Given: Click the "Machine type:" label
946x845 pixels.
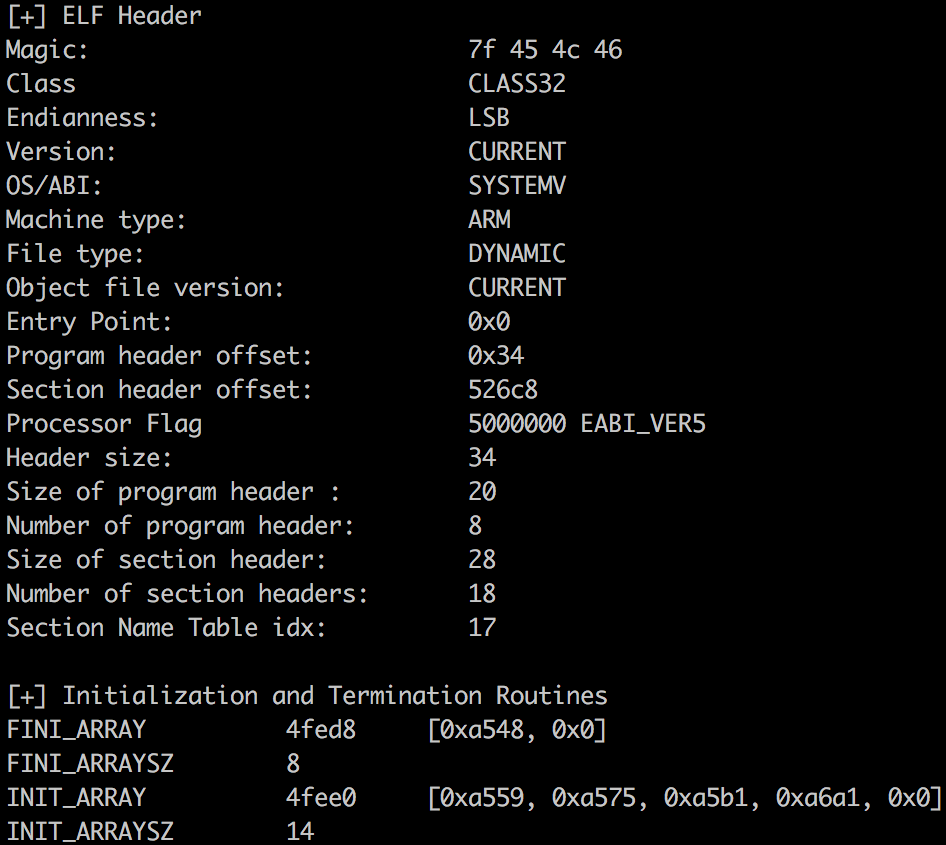Looking at the screenshot, I should click(x=96, y=220).
